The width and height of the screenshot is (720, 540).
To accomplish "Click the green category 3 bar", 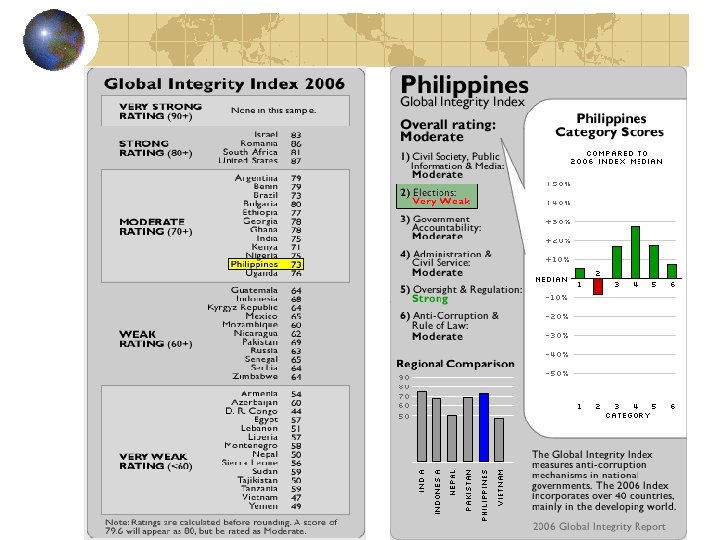I will pos(617,262).
